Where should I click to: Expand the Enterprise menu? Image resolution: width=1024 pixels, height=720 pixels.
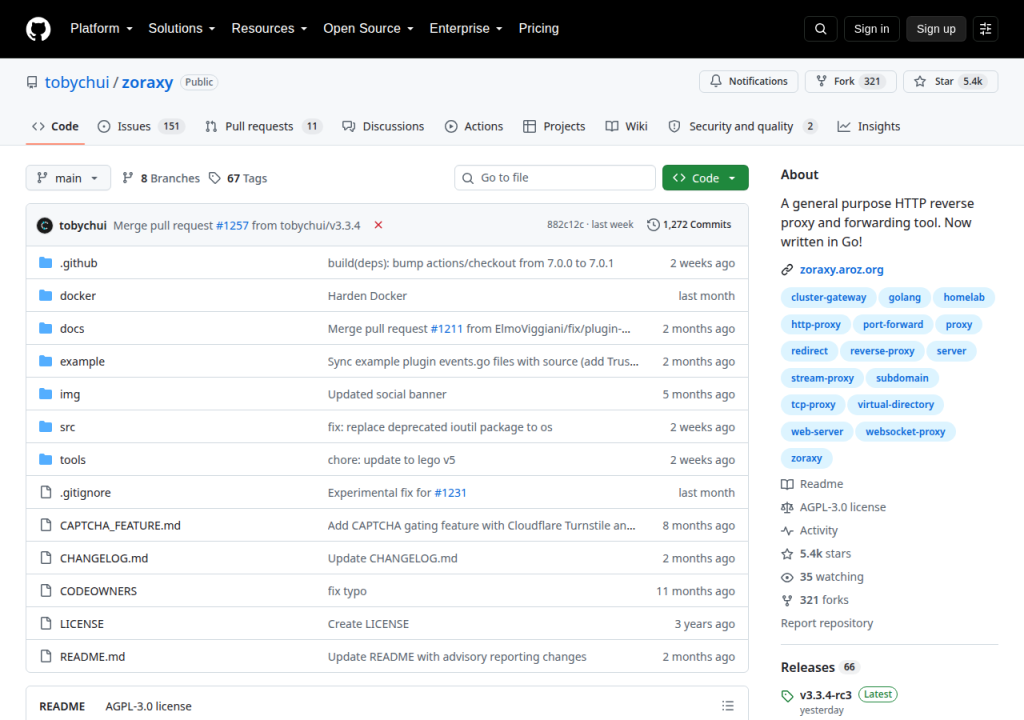point(466,29)
